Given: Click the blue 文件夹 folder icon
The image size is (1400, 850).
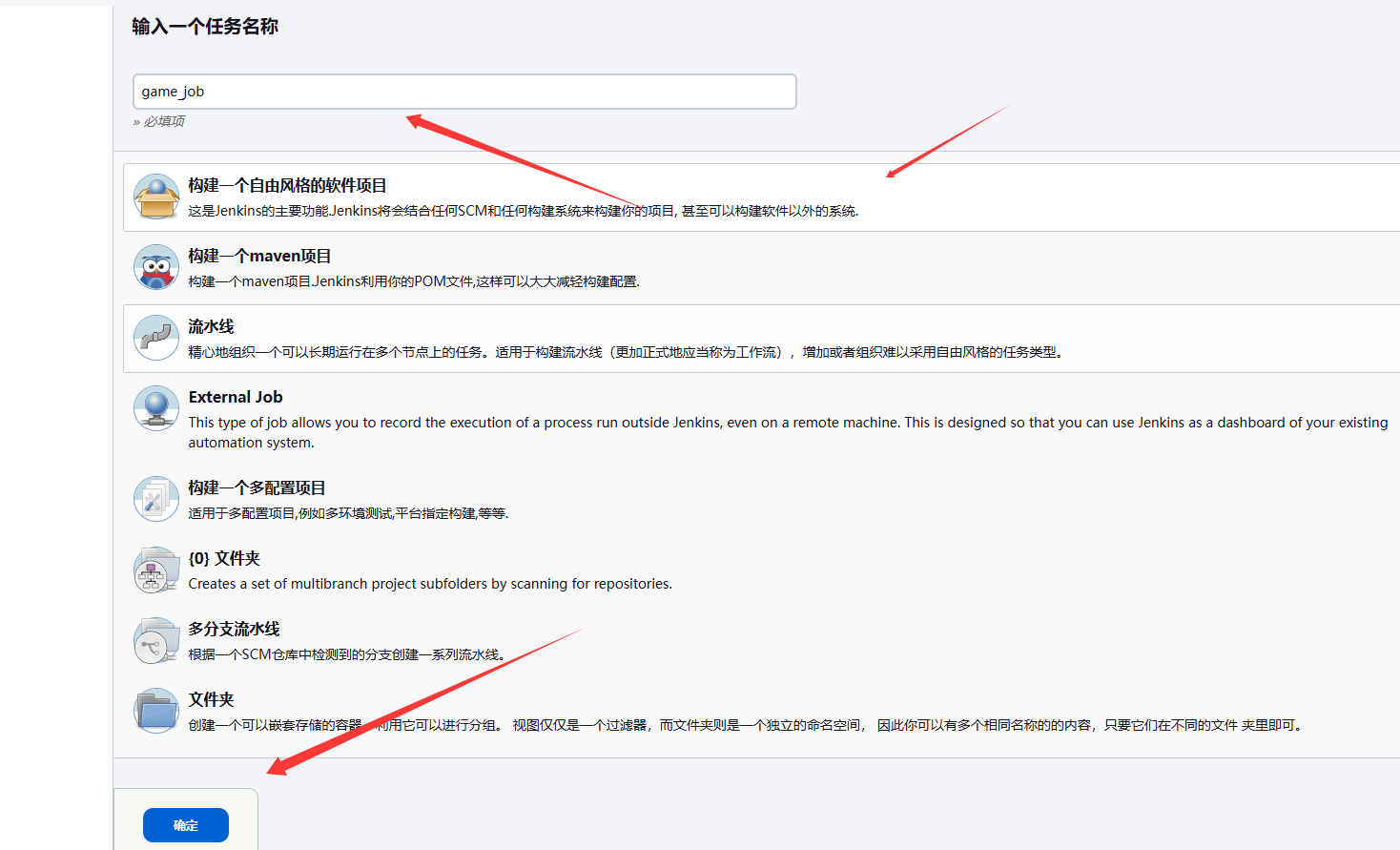Looking at the screenshot, I should tap(156, 711).
